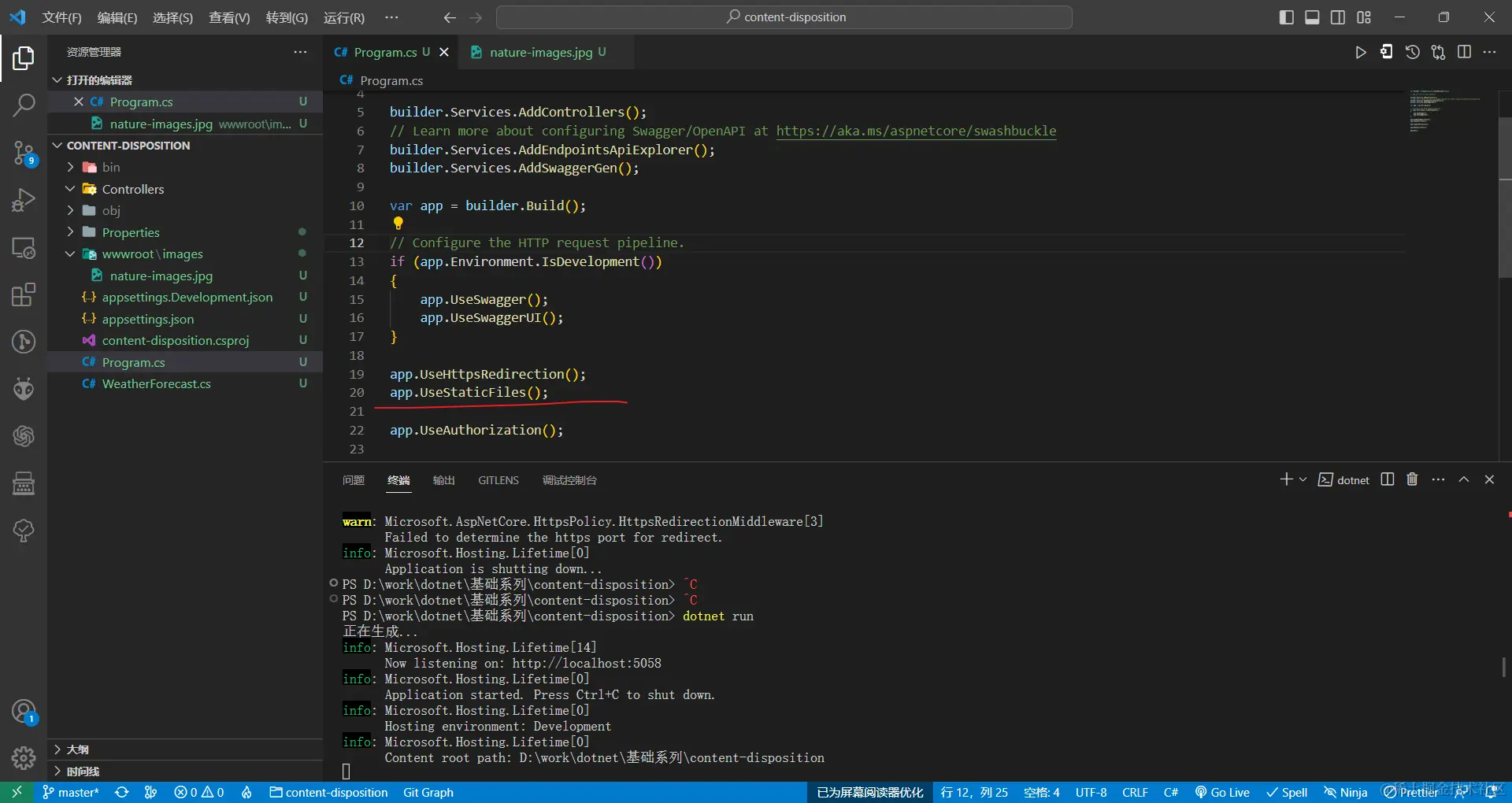
Task: Click Go Back navigation arrow
Action: point(450,17)
